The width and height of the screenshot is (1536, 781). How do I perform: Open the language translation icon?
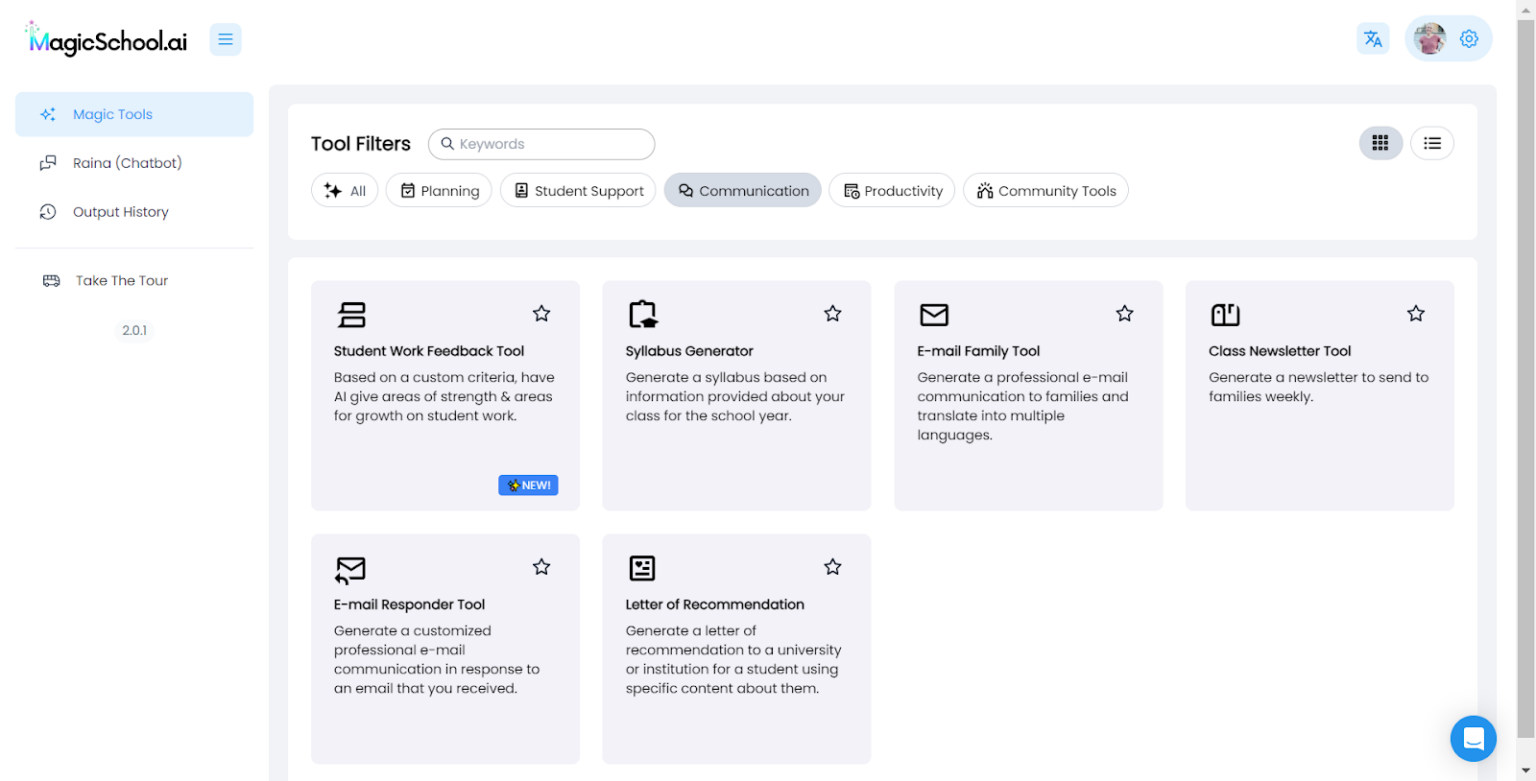pos(1373,39)
